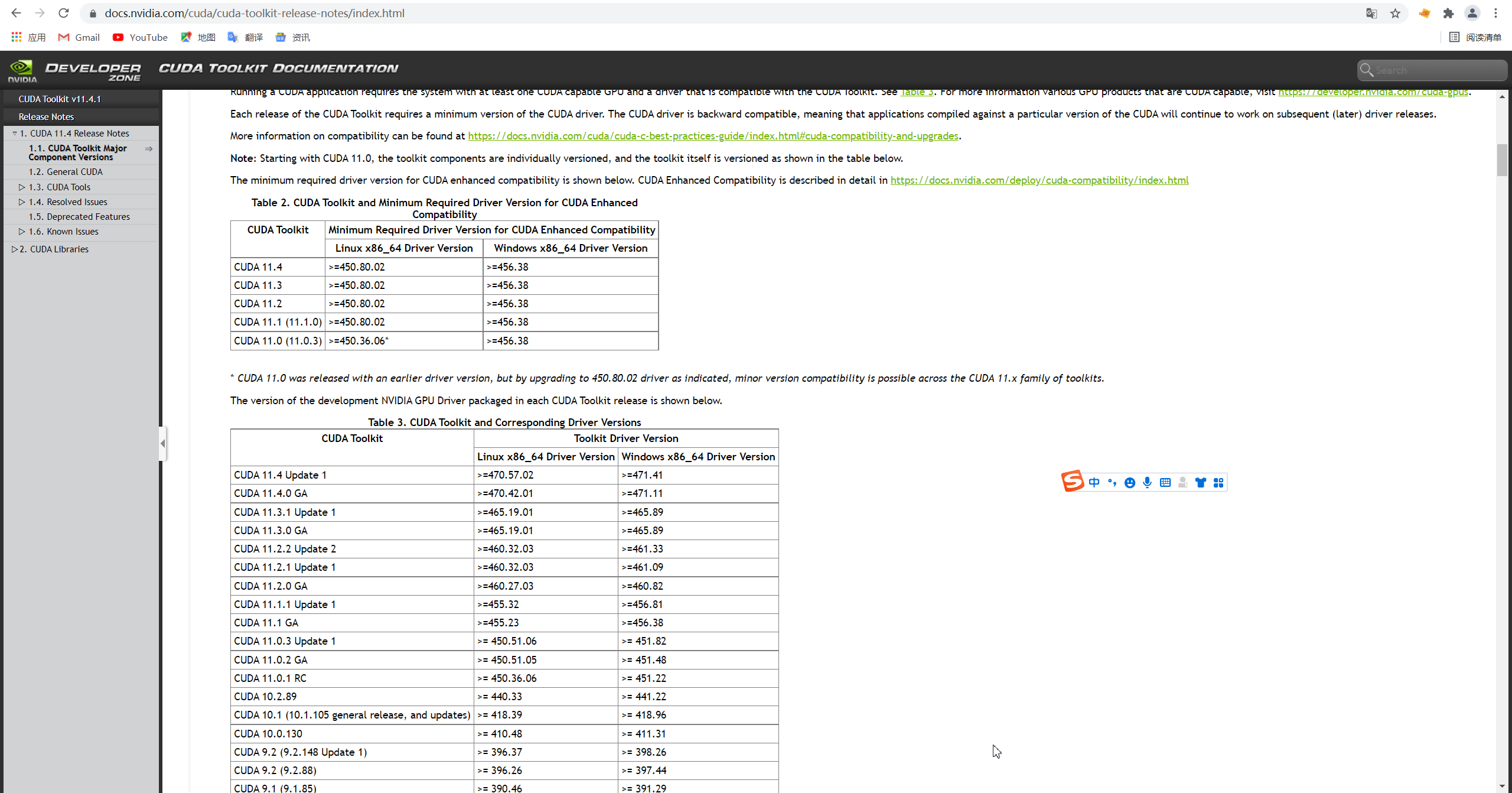Open the cuda-compatibility index.html link
This screenshot has height=793, width=1512.
[1039, 180]
